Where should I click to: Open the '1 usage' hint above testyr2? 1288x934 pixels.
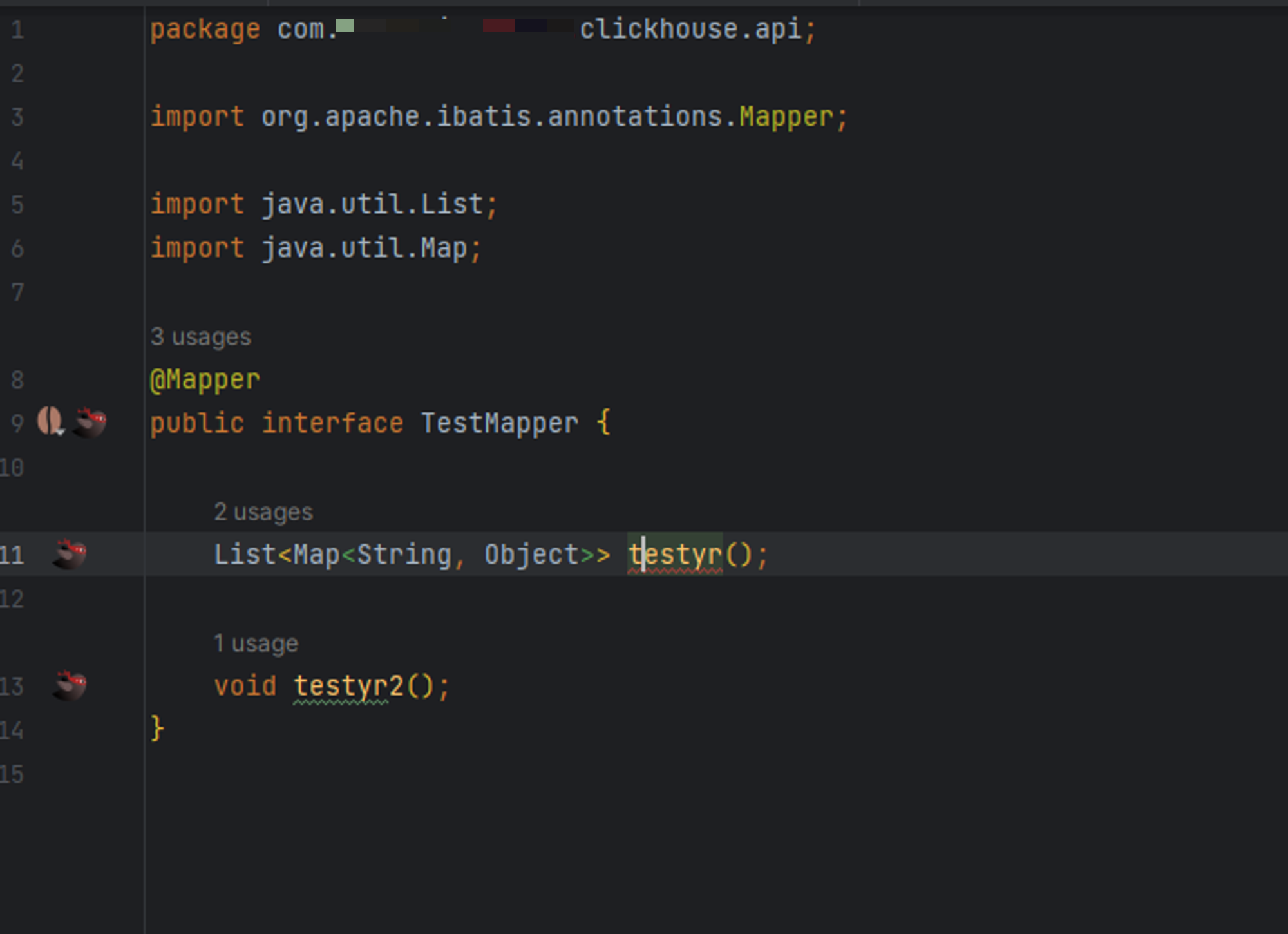[x=256, y=643]
